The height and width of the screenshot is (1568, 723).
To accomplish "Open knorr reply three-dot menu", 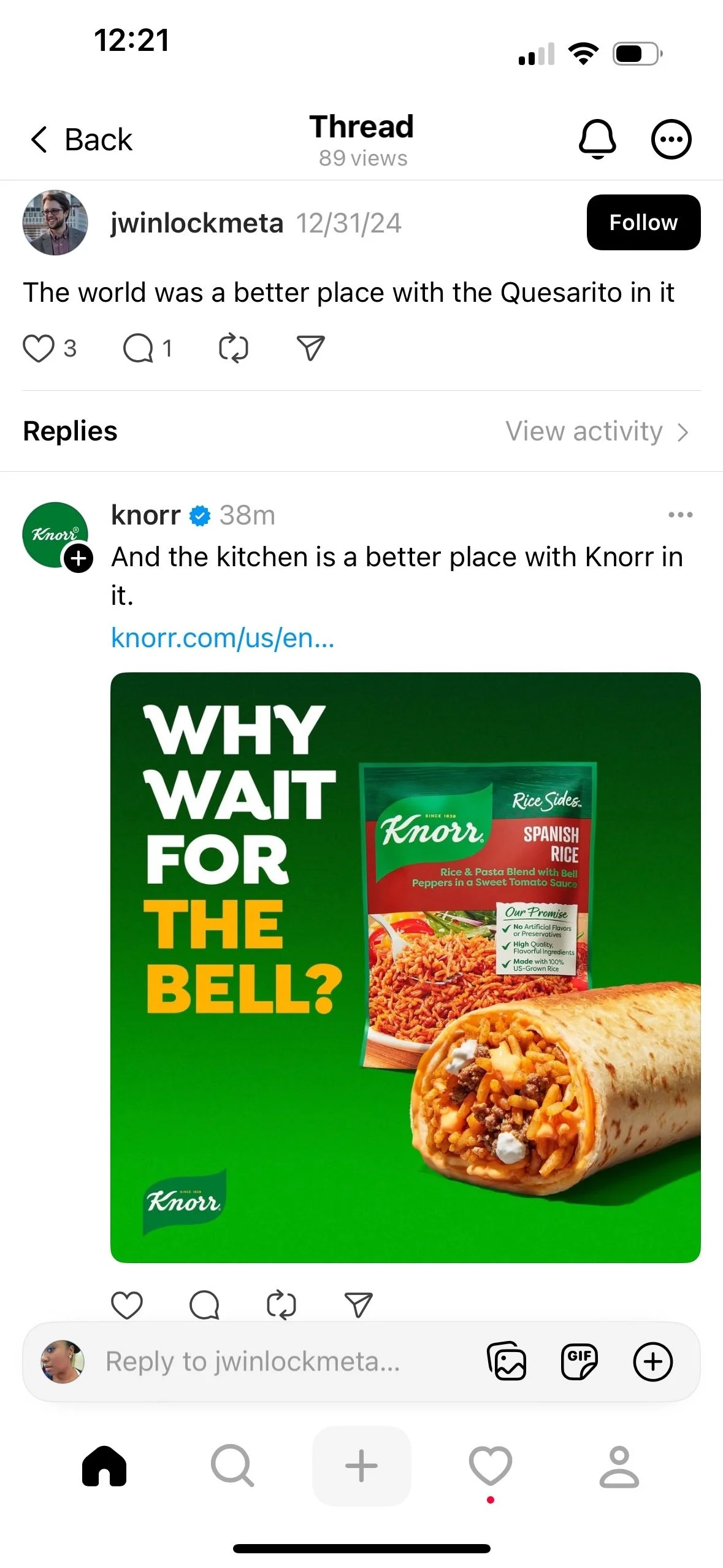I will [681, 515].
